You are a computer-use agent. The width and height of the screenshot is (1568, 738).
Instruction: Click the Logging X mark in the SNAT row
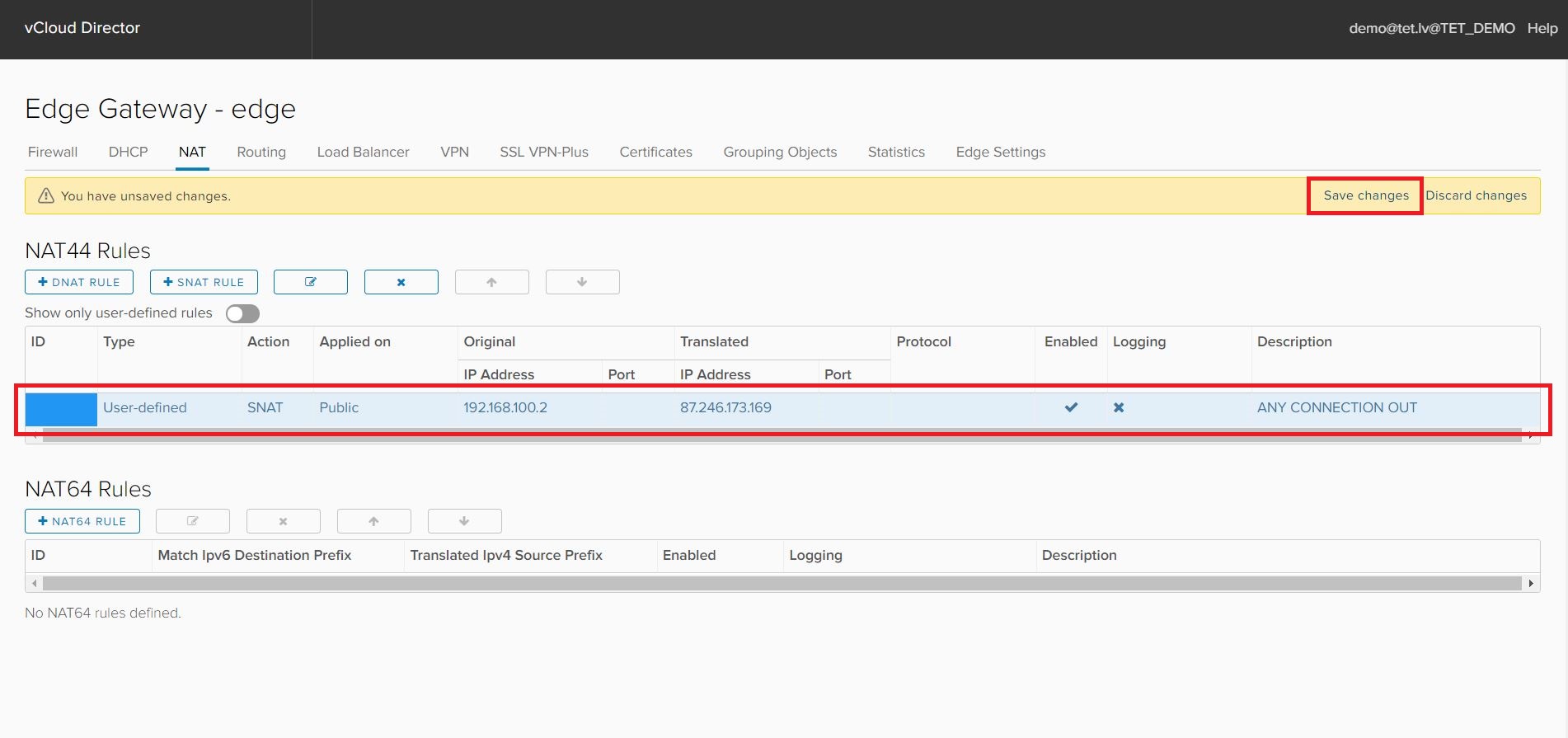[x=1119, y=407]
